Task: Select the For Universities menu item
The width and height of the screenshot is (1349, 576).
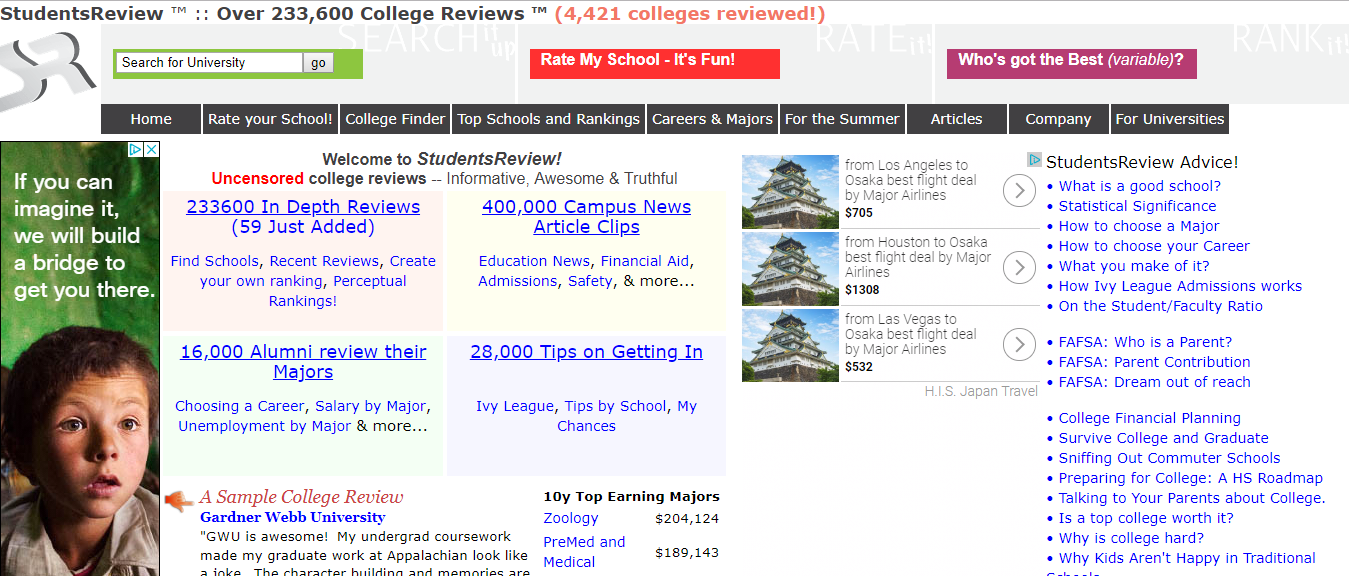Action: [1170, 119]
